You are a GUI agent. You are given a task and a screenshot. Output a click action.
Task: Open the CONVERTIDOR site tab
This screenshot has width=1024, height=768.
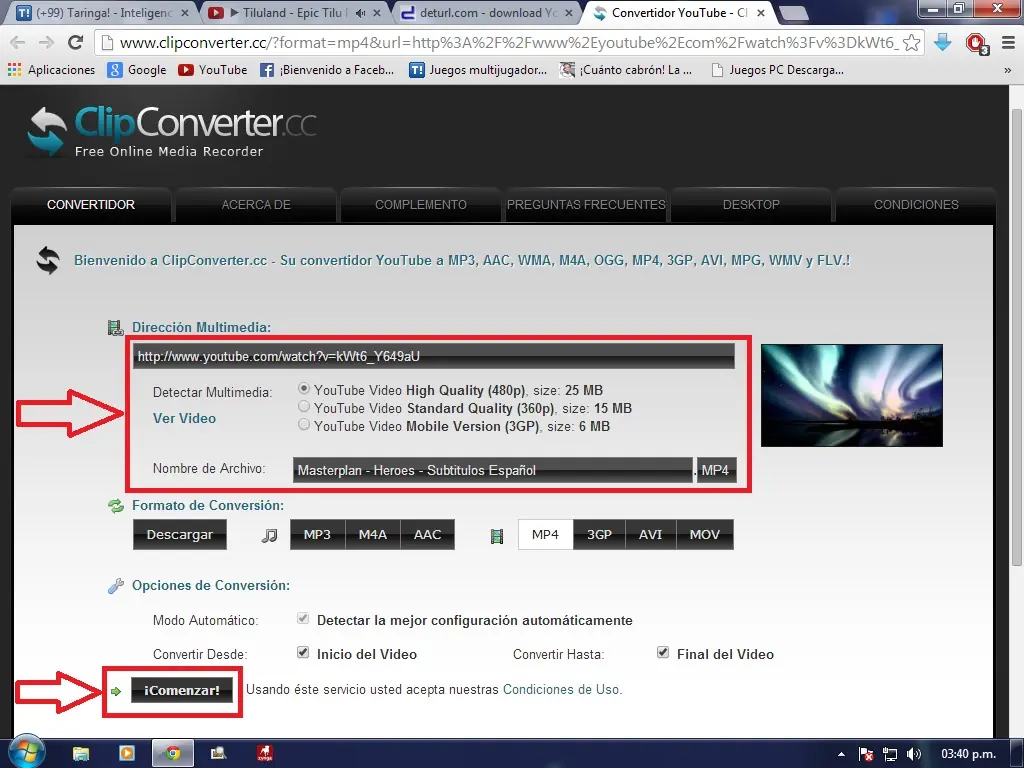pos(91,204)
